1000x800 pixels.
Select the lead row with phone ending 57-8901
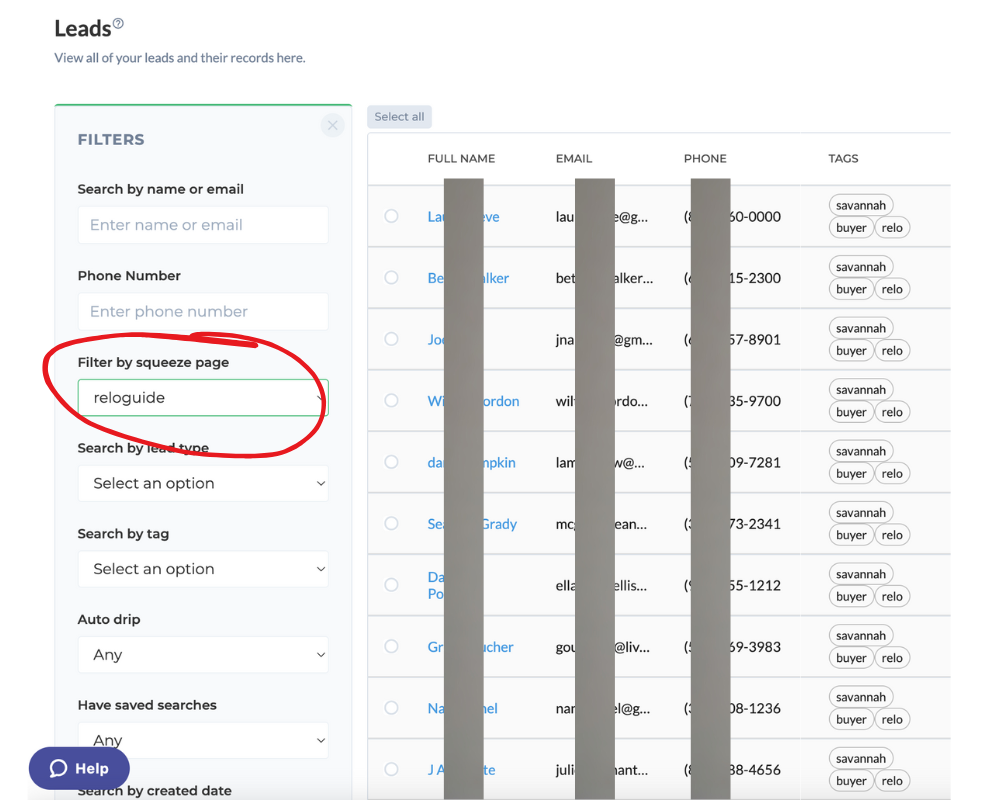click(x=392, y=339)
